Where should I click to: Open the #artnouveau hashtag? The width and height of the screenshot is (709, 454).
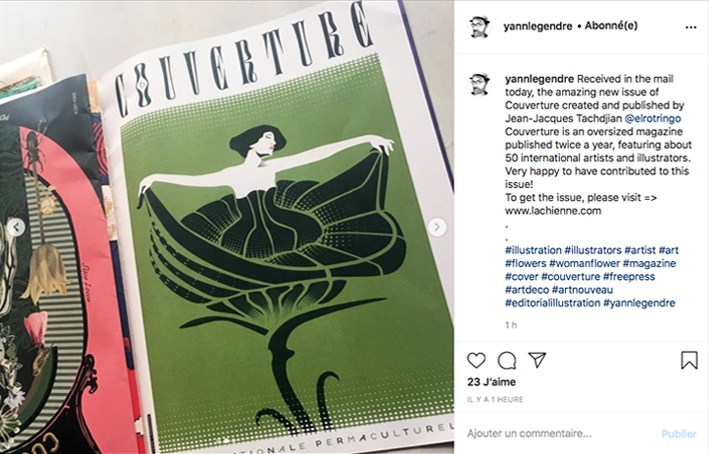[582, 289]
